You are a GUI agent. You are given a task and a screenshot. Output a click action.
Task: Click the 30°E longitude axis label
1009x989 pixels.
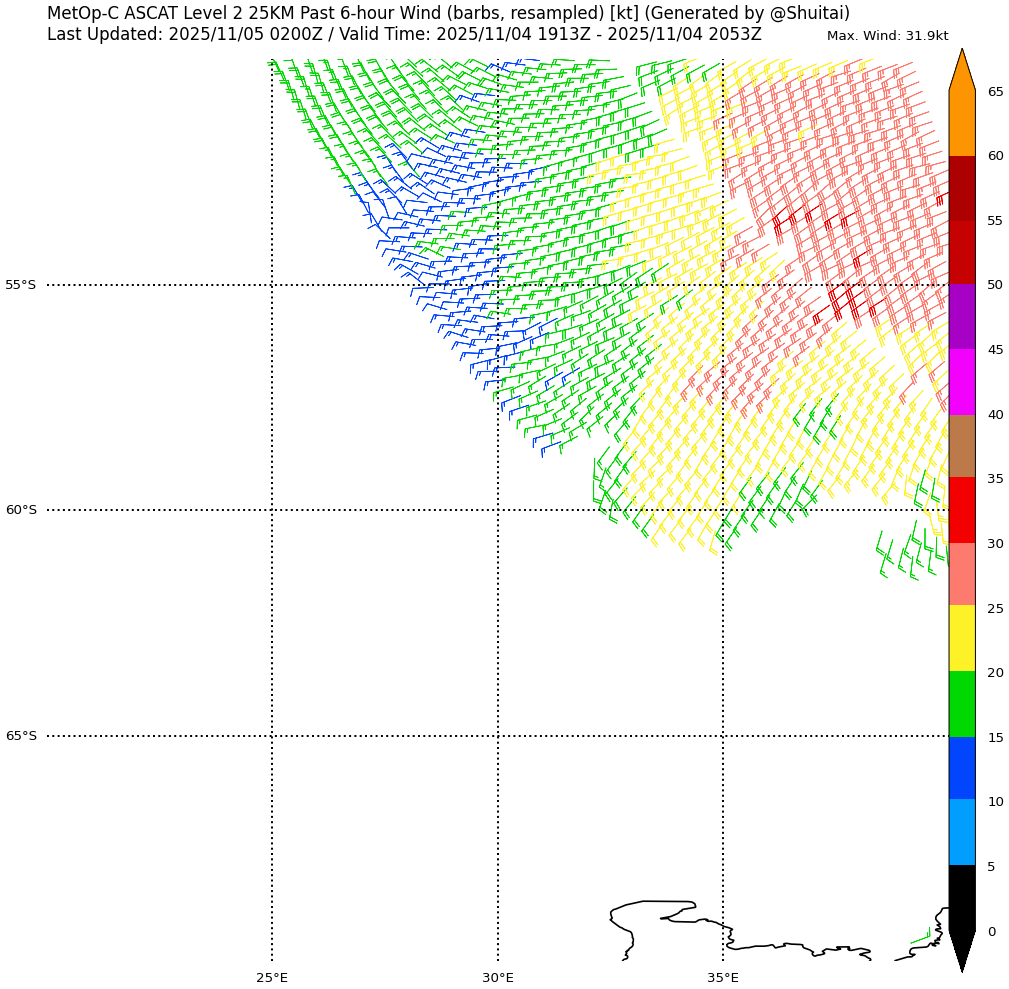(498, 977)
